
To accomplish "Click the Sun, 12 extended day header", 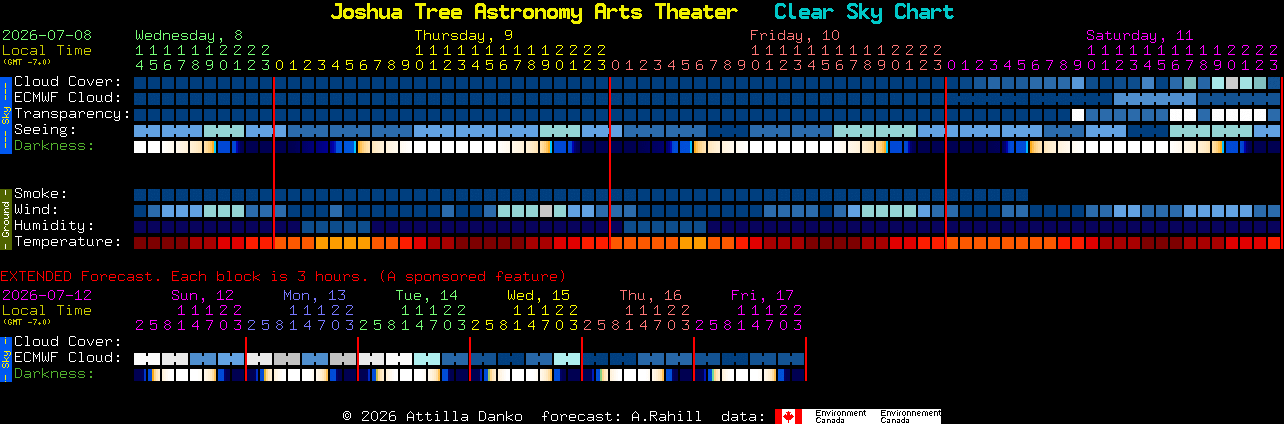I will [x=203, y=295].
